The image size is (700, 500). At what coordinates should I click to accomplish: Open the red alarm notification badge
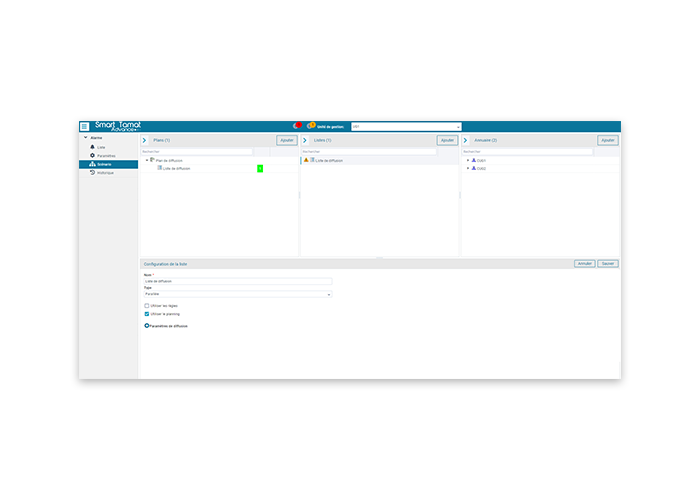[297, 125]
